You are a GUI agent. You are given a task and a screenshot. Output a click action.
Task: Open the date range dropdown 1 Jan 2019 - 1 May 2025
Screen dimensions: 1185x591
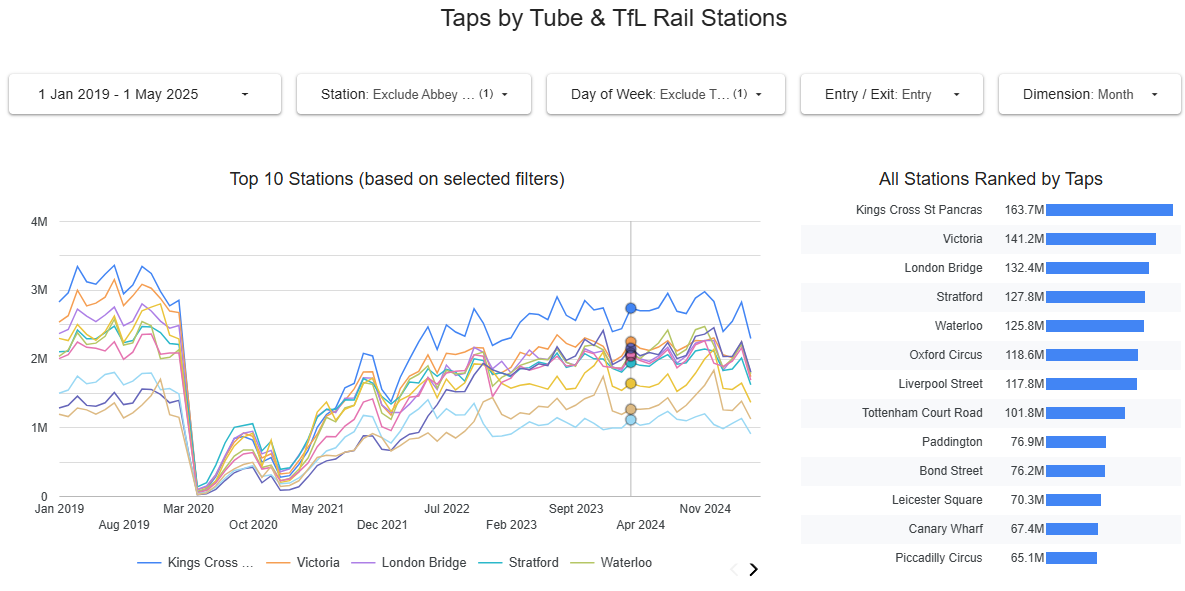145,94
